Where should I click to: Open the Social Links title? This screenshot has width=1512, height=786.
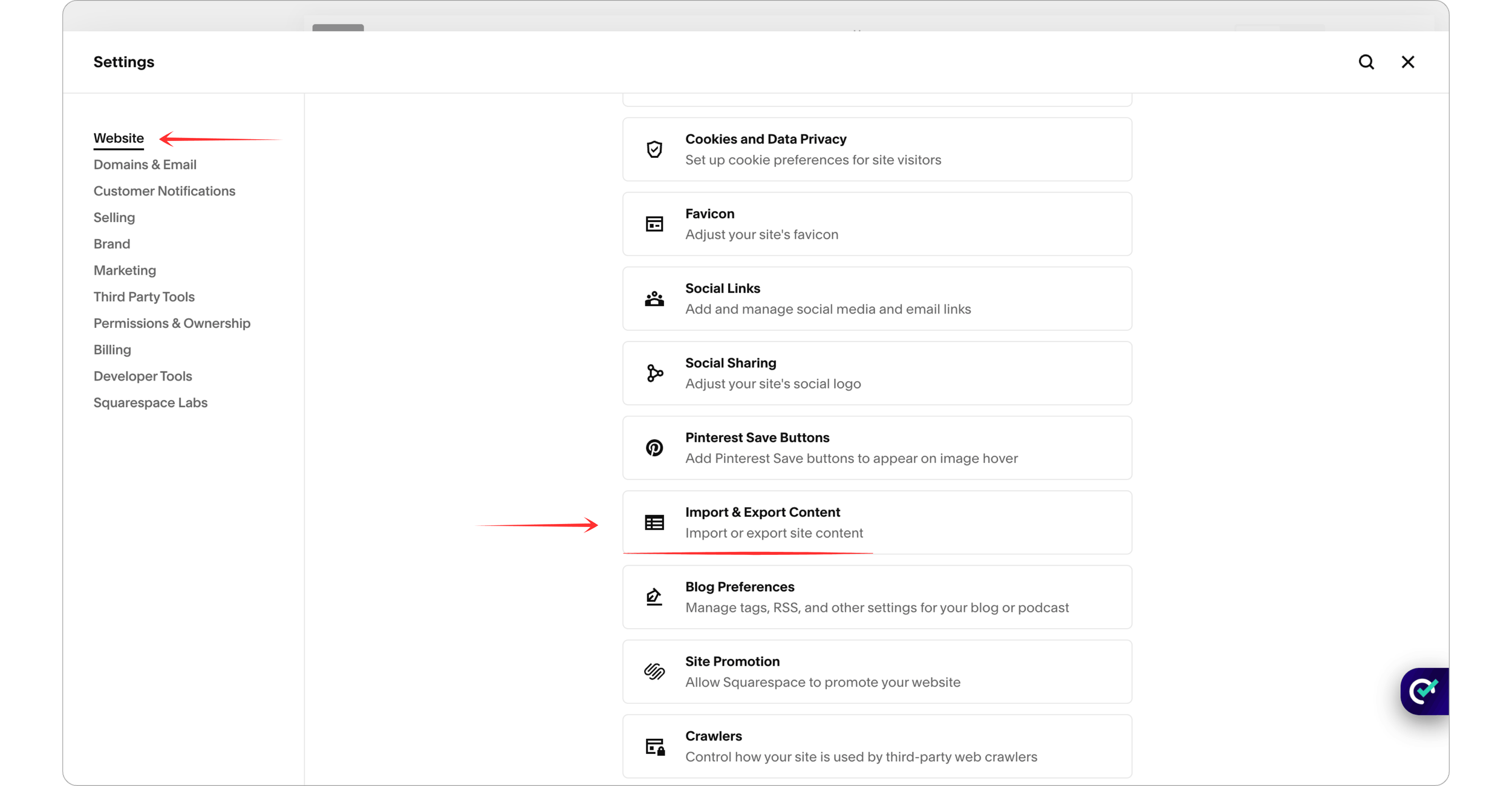tap(722, 289)
